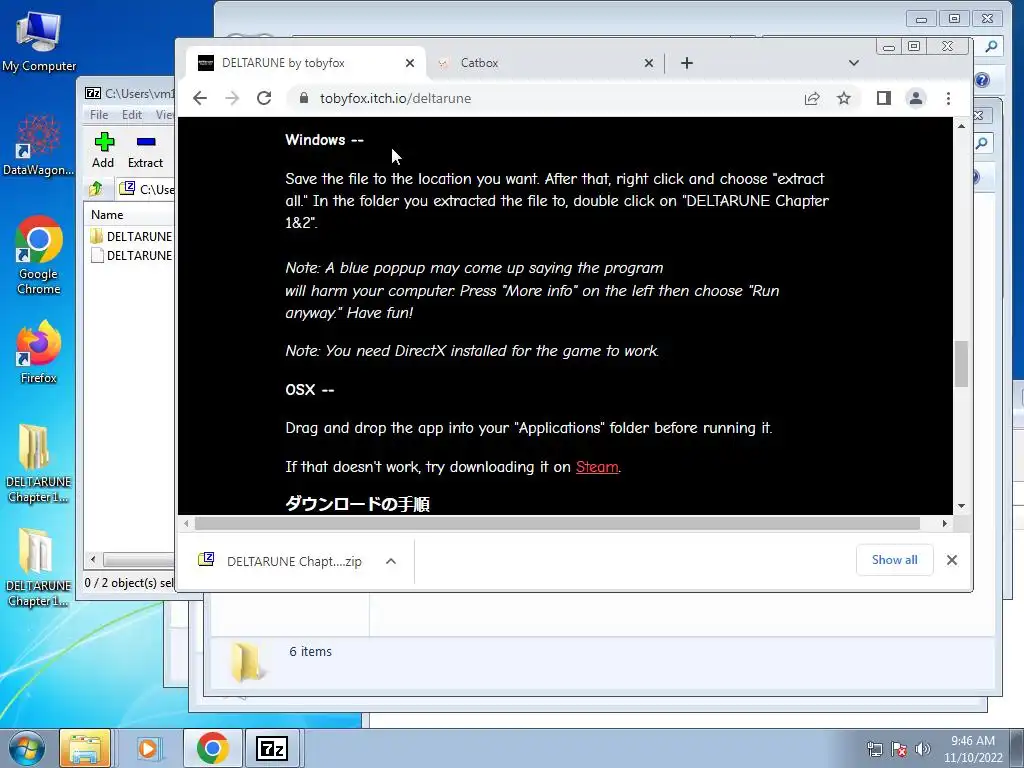Select the DELTARUNE by tobyfox tab
Viewport: 1024px width, 768px height.
point(306,63)
